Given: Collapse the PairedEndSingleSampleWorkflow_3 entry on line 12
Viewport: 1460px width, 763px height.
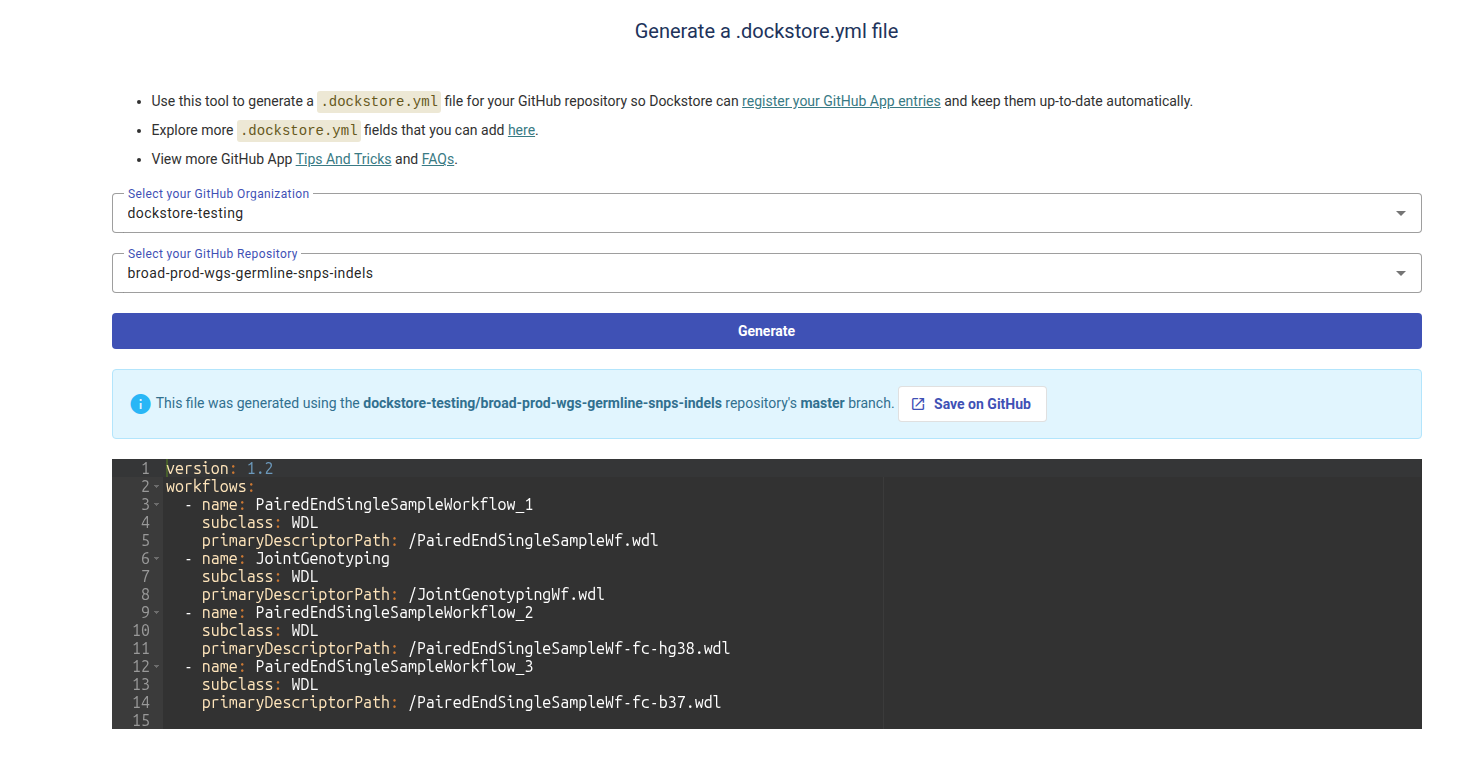Looking at the screenshot, I should (x=157, y=667).
